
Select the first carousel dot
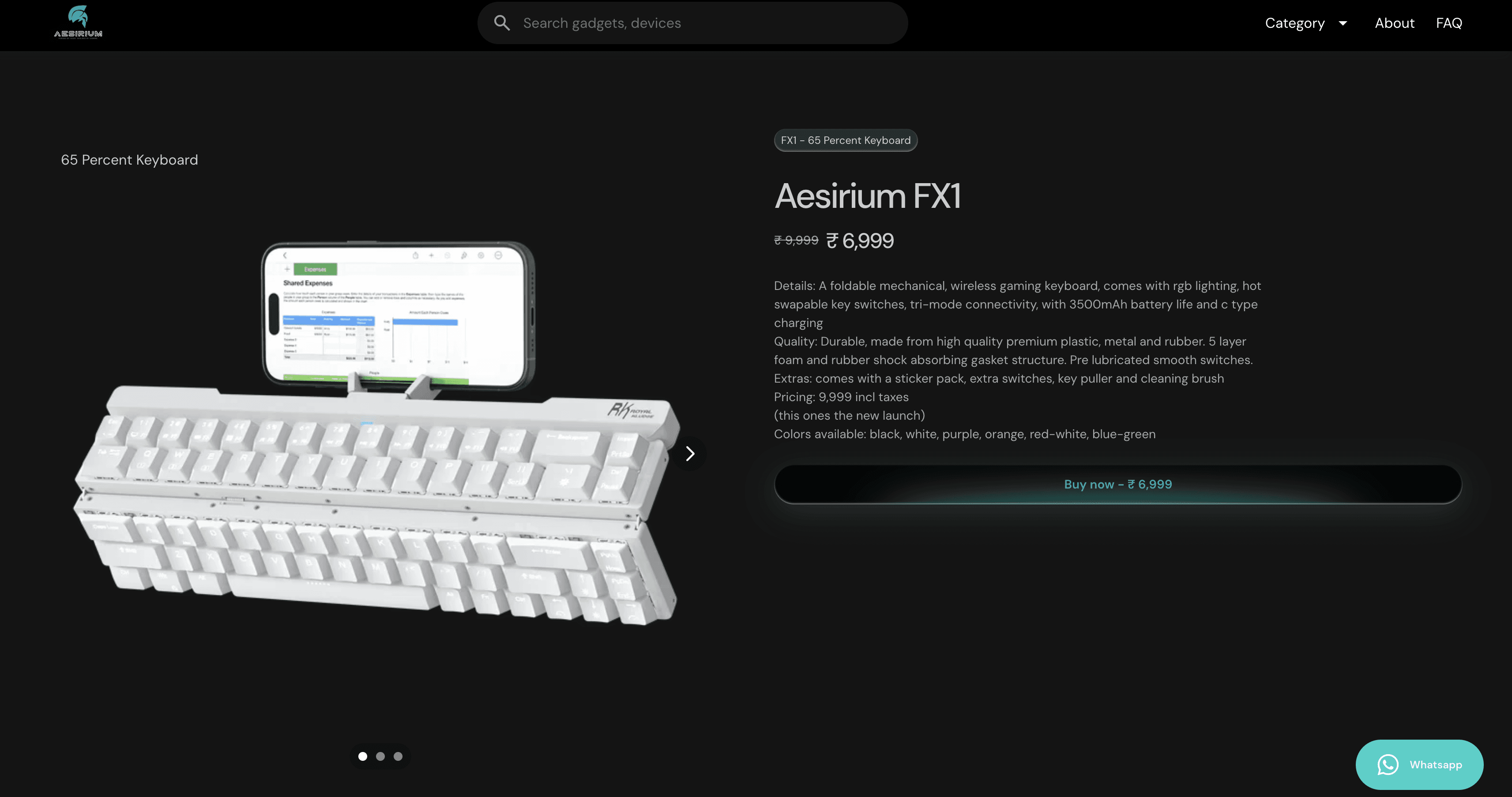coord(363,756)
